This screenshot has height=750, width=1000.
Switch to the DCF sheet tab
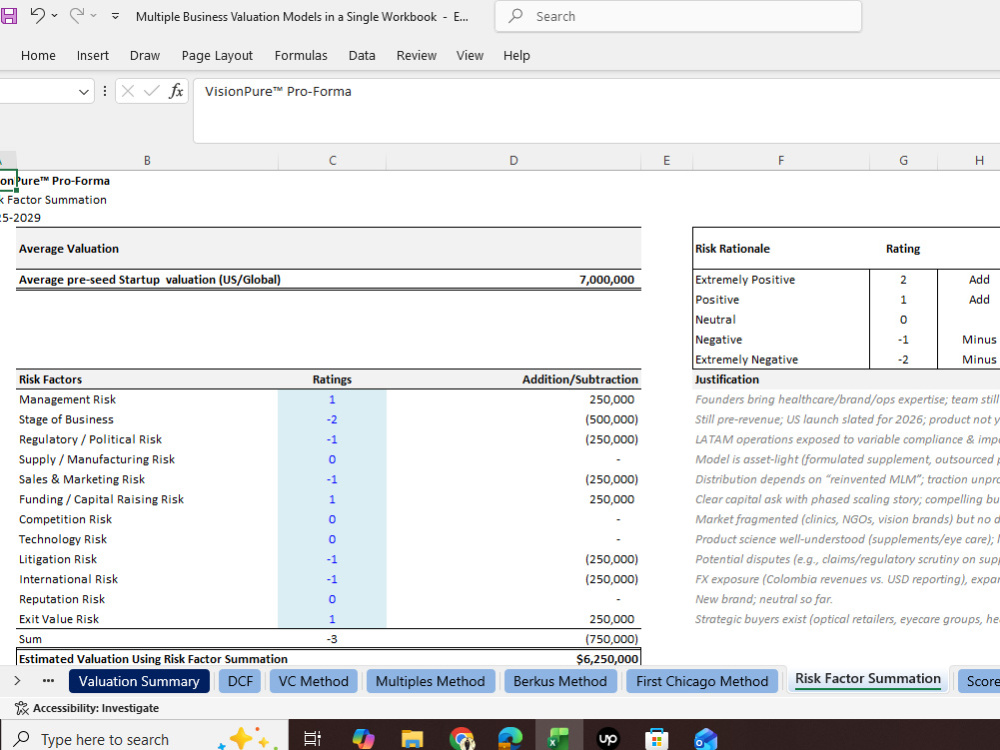(240, 681)
